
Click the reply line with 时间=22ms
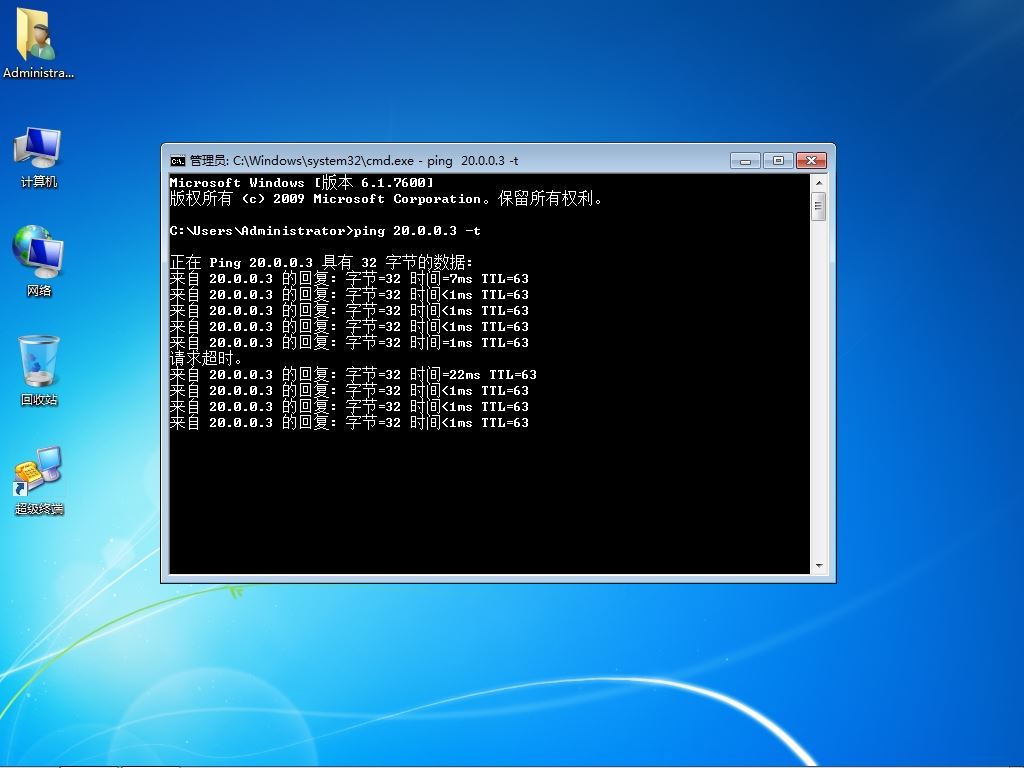353,375
